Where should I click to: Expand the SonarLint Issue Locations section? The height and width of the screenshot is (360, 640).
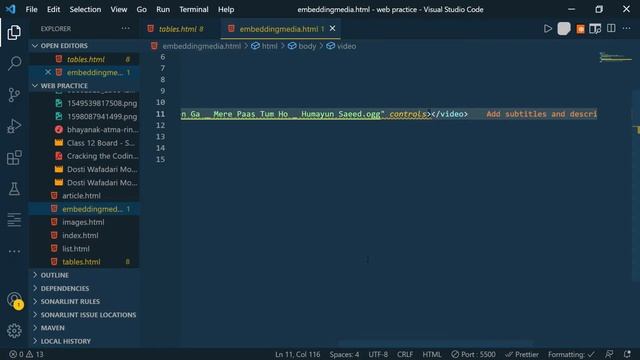pyautogui.click(x=84, y=315)
